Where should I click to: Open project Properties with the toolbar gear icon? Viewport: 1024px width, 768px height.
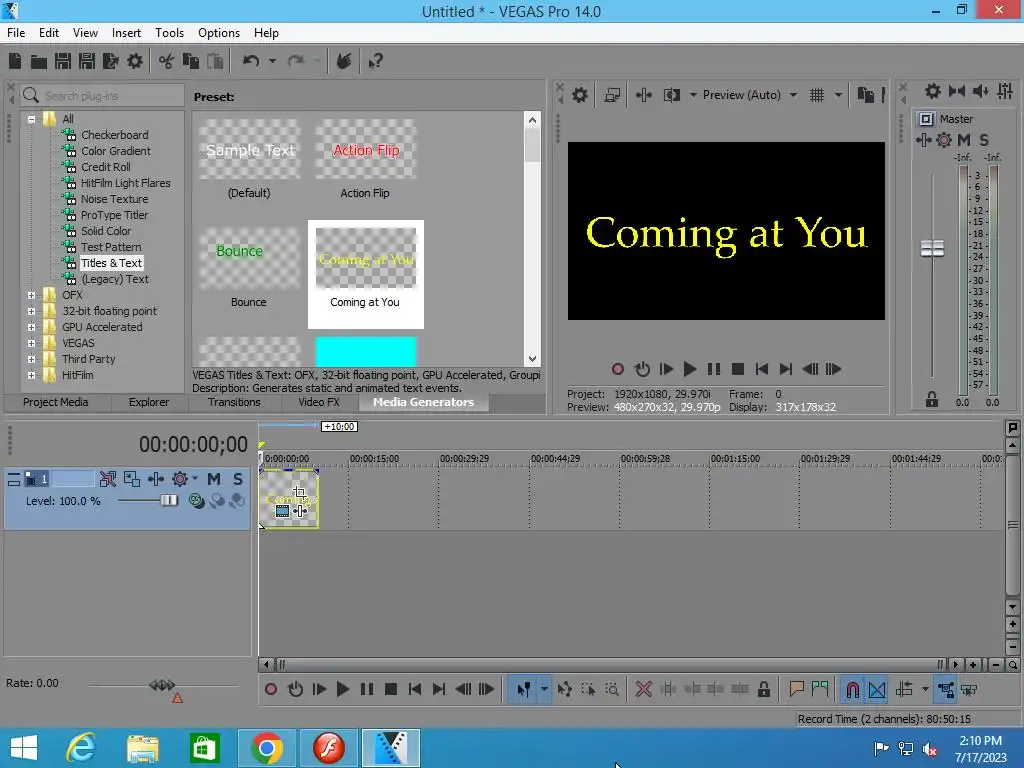click(x=135, y=61)
